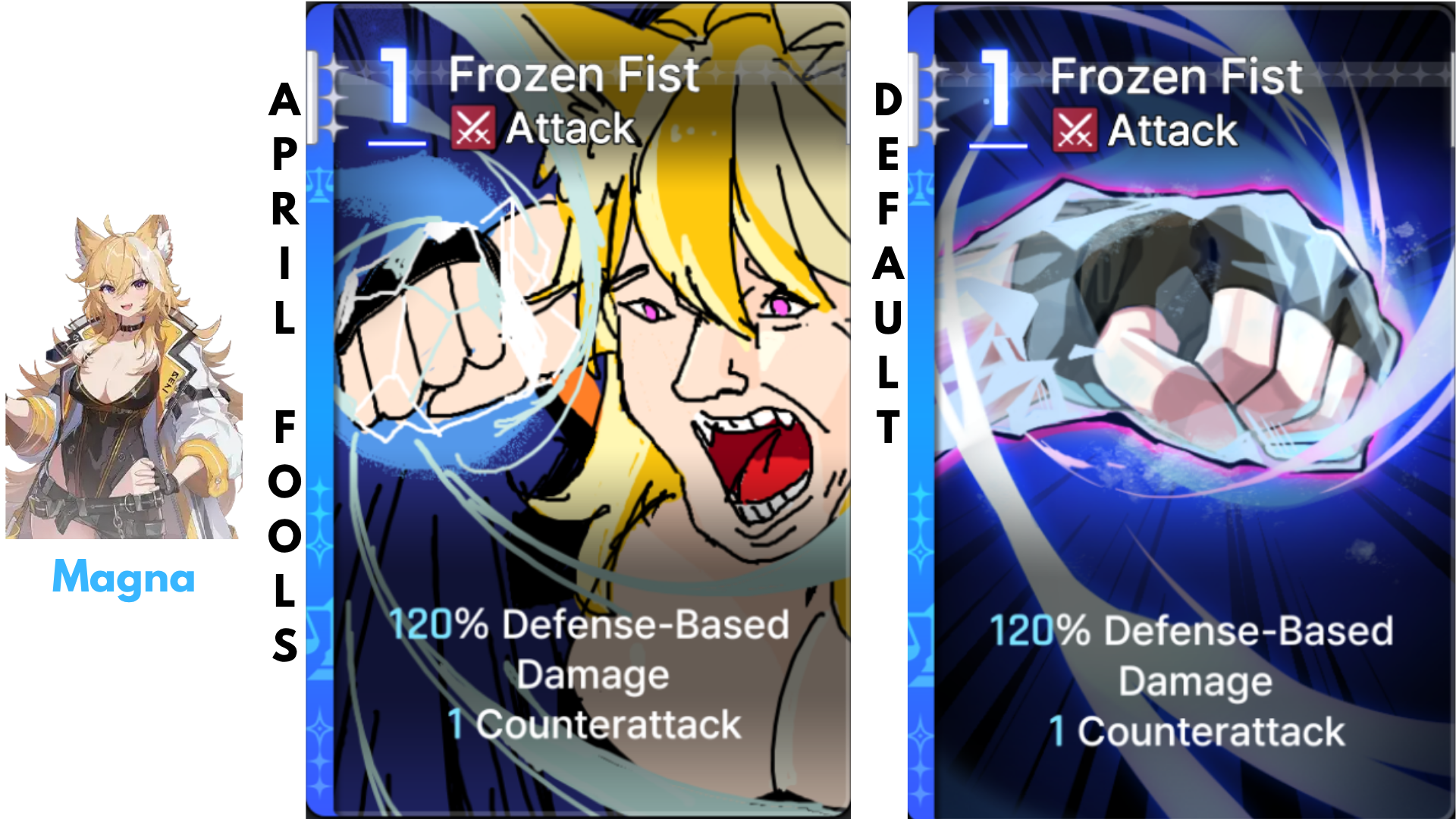Click the blue Magna name label
The width and height of the screenshot is (1456, 819).
[124, 578]
